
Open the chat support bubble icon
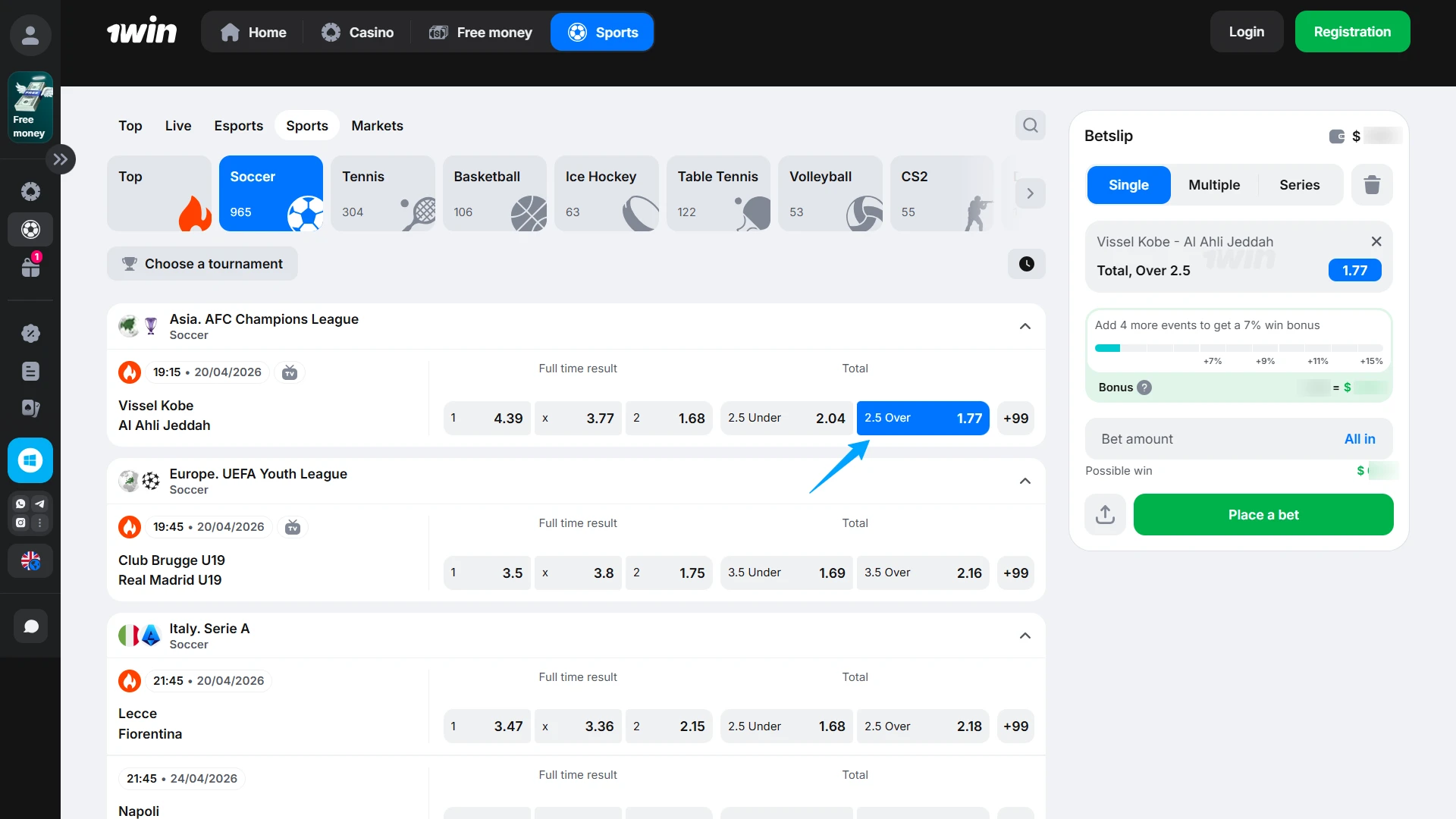30,626
